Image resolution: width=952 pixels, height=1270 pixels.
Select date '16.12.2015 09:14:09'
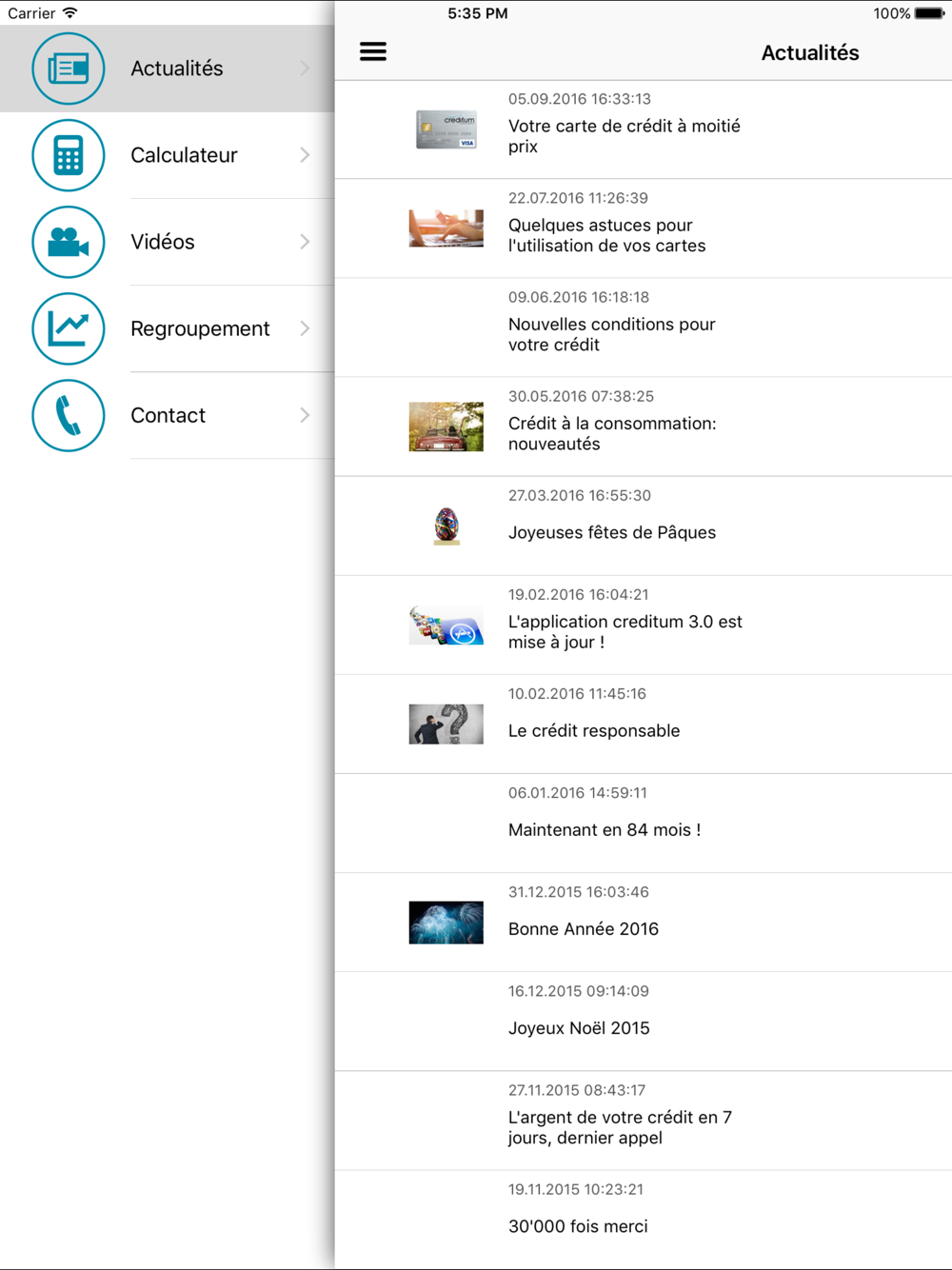pos(579,990)
